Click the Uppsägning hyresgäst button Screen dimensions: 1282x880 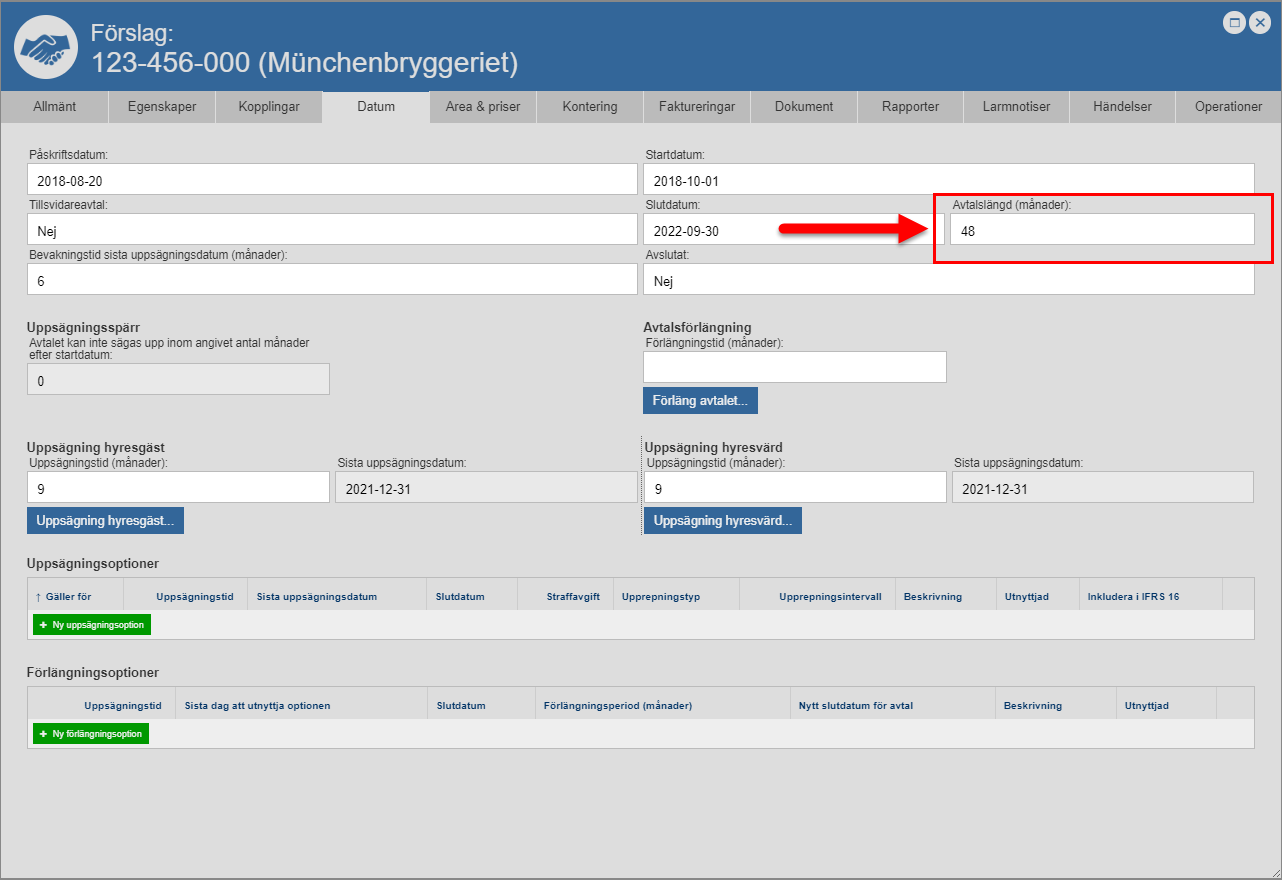(x=105, y=521)
